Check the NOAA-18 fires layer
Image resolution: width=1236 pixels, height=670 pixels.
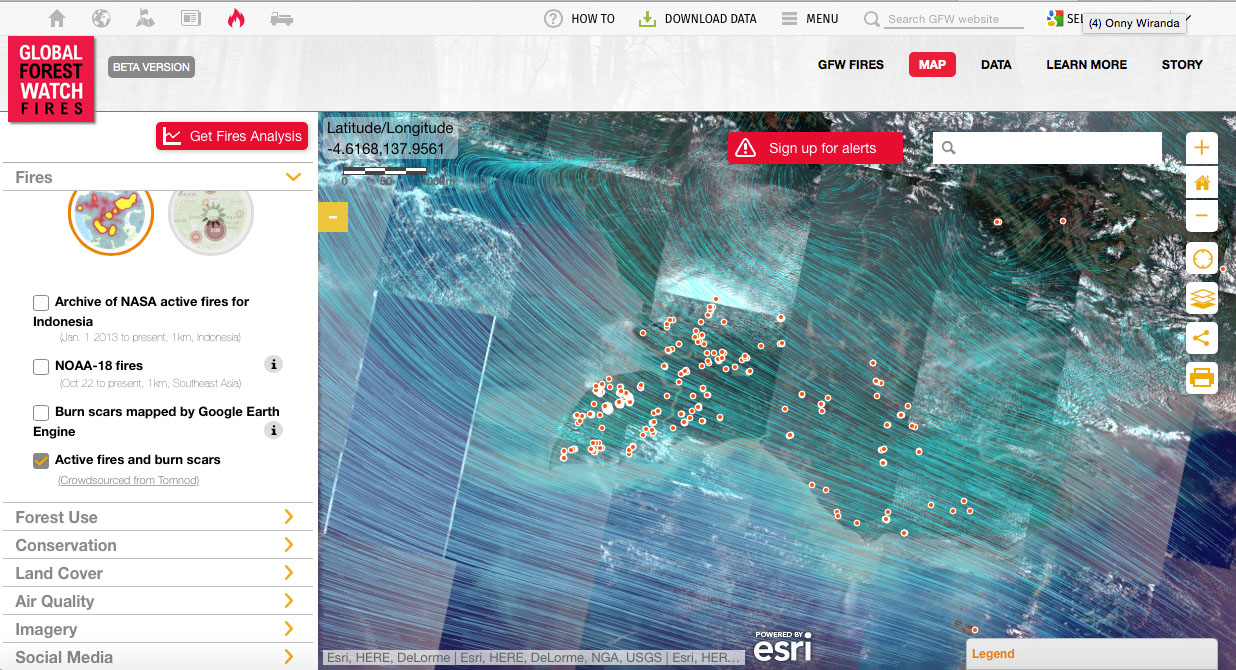[x=41, y=366]
